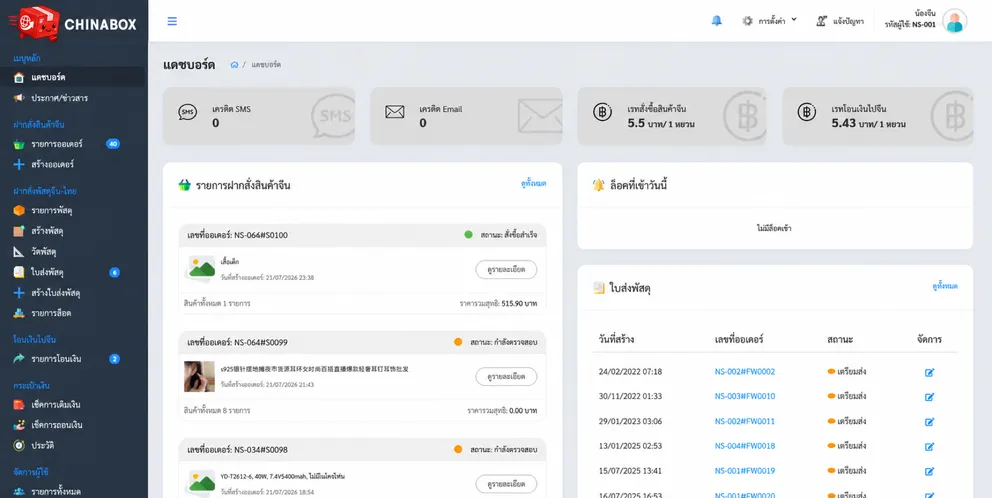Click the สร้างพัสดุ create parcel icon
Viewport: 992px width, 498px height.
pos(19,231)
